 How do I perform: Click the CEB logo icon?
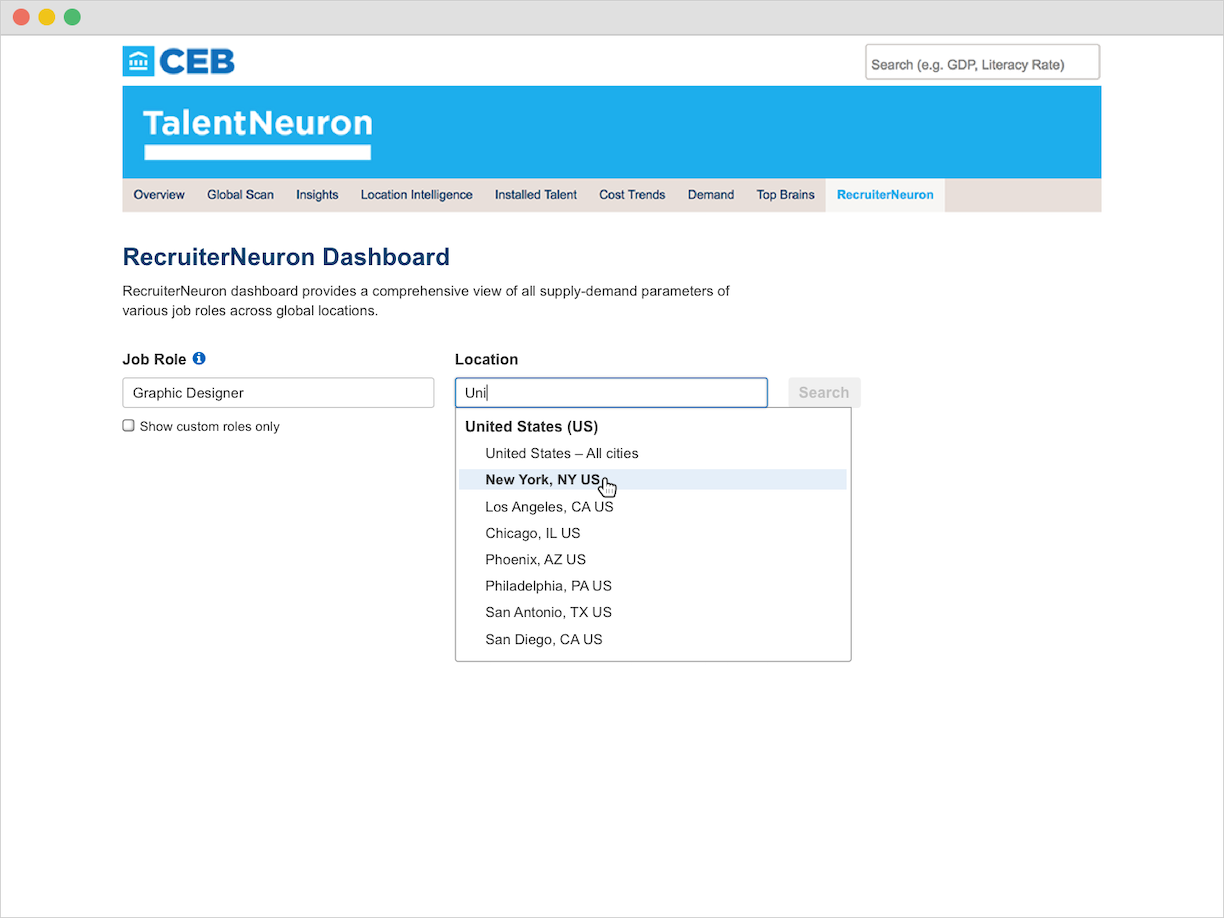click(x=138, y=61)
